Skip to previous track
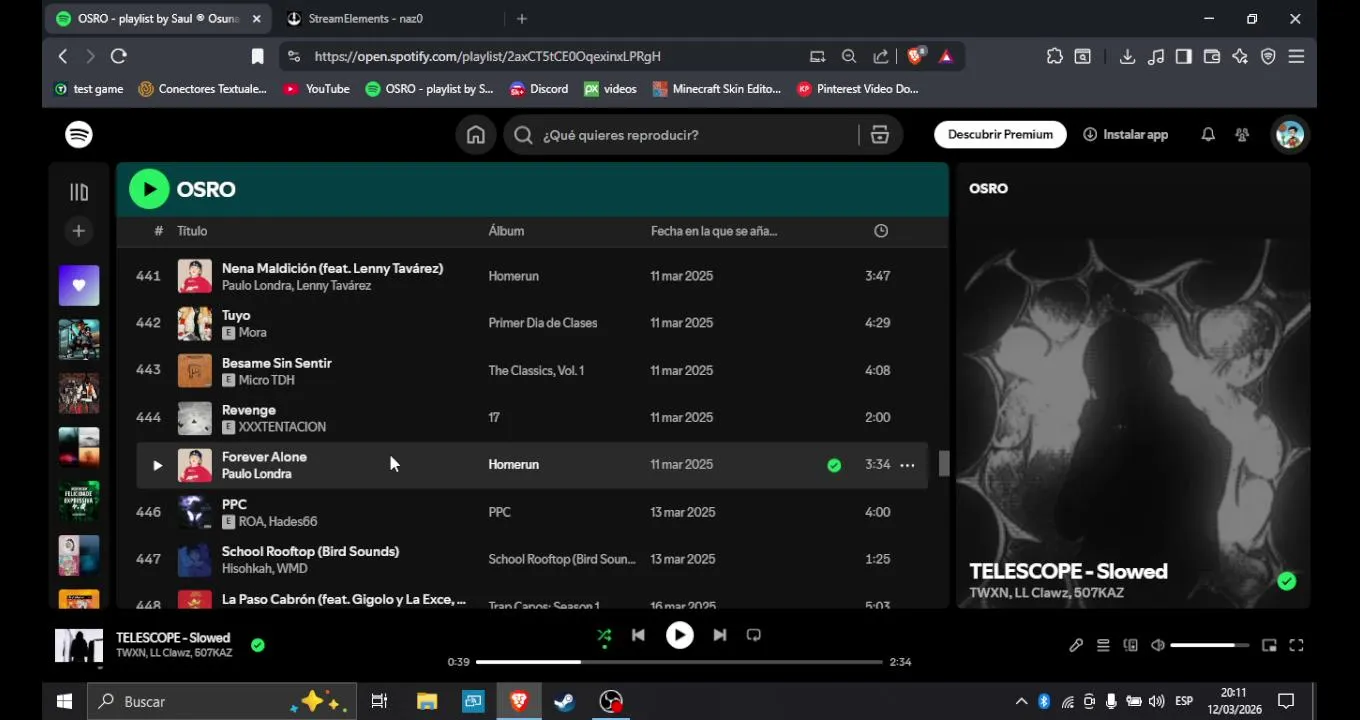Viewport: 1360px width, 720px height. click(x=638, y=635)
